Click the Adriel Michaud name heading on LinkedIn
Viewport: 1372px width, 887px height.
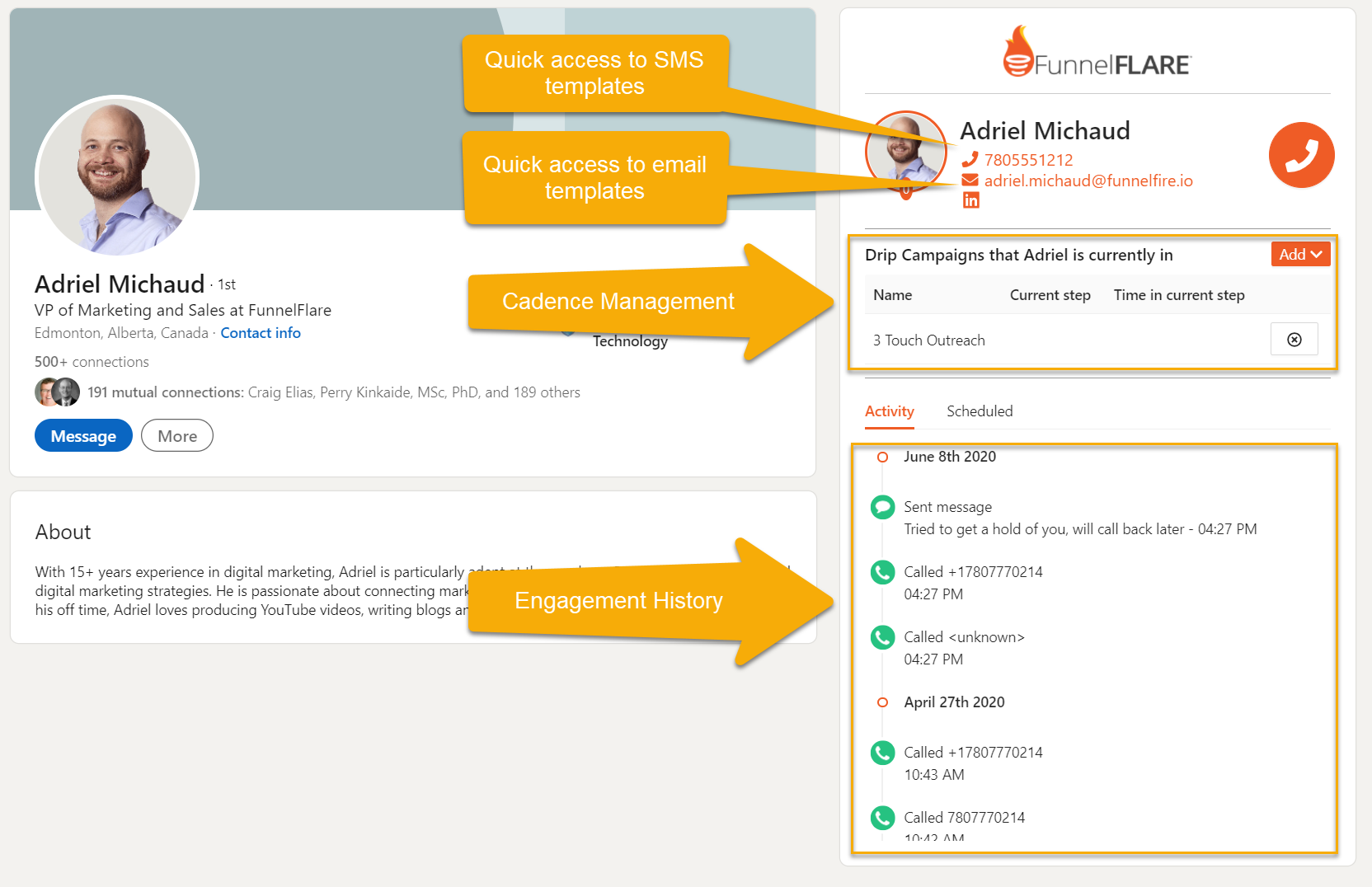(x=120, y=284)
